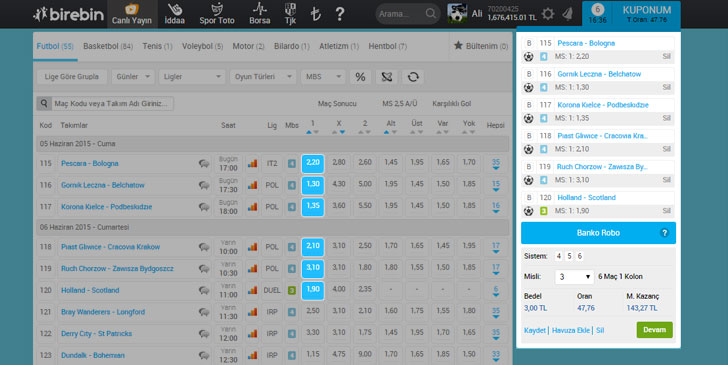Click the soccer ball icon for coupon match 115
728x365 pixels.
point(528,57)
